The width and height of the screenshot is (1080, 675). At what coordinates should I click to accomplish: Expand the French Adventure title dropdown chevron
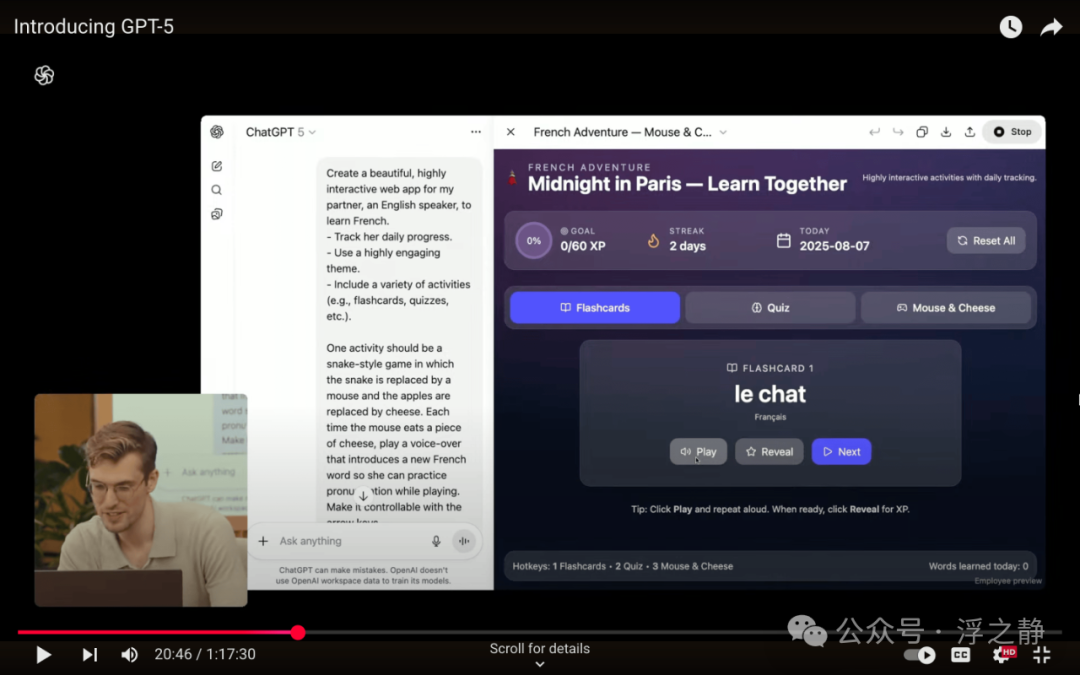(723, 132)
